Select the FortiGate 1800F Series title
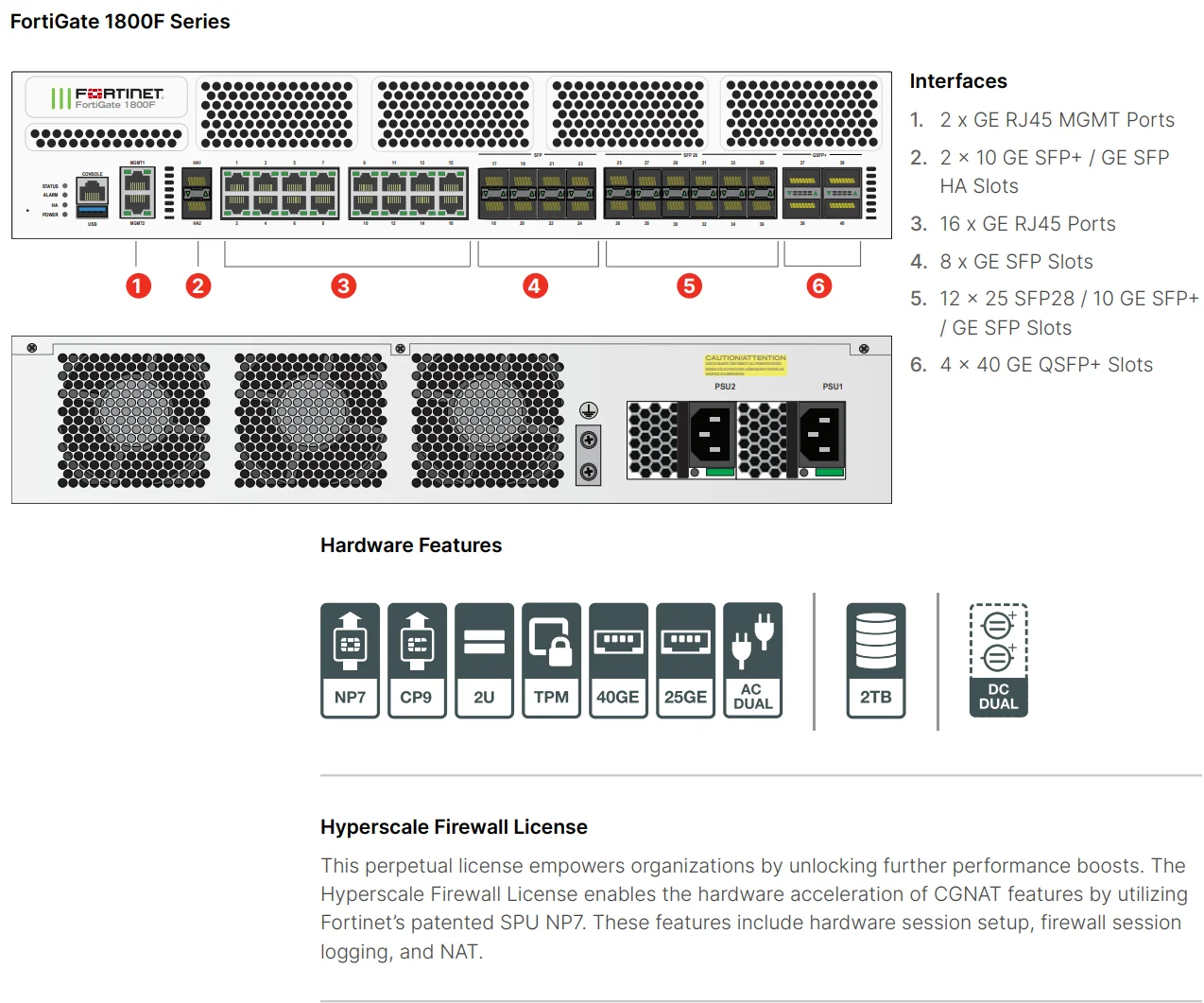The height and width of the screenshot is (1003, 1204). pos(118,21)
